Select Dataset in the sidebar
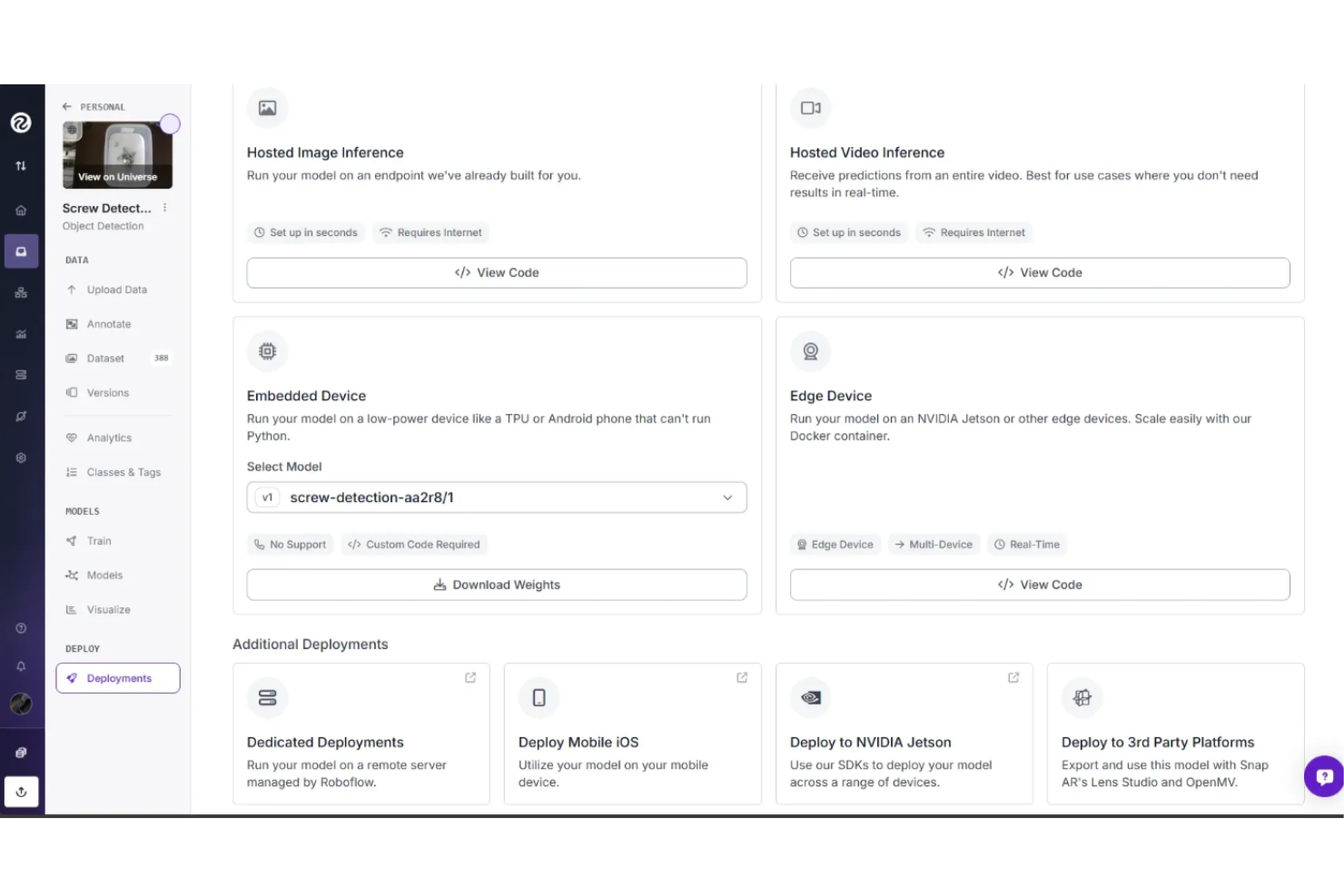Image resolution: width=1344 pixels, height=896 pixels. click(104, 358)
